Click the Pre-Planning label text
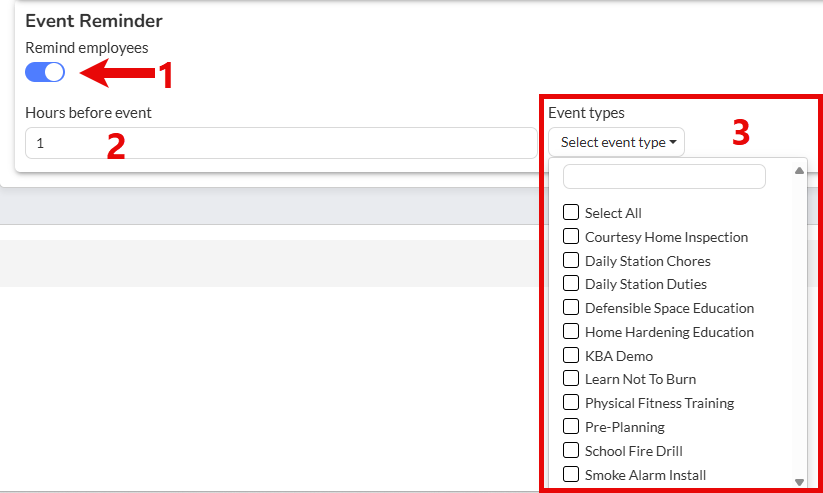 pyautogui.click(x=624, y=427)
